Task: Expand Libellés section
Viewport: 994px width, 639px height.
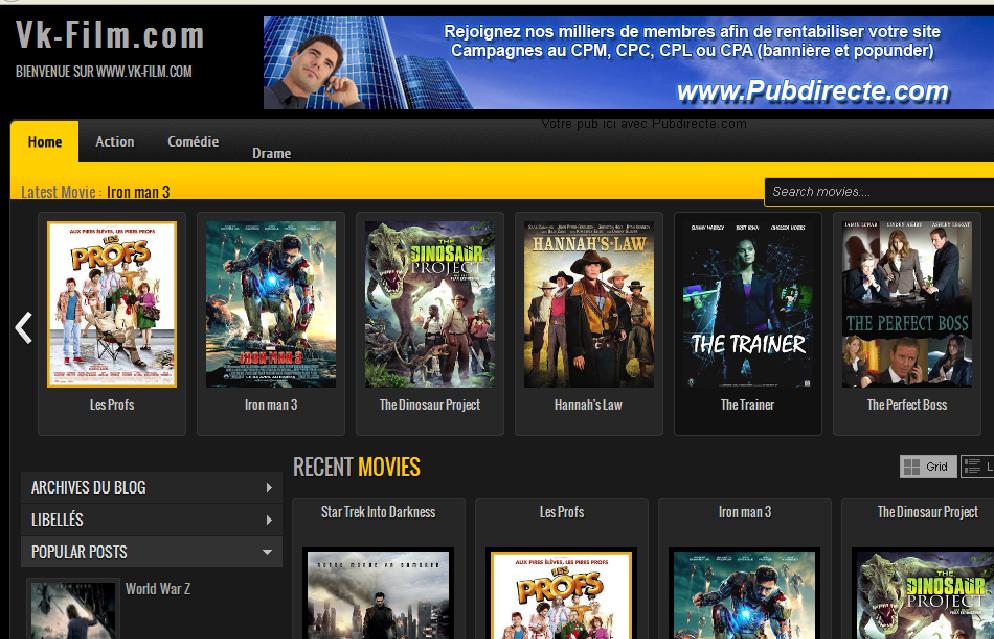Action: coord(152,520)
